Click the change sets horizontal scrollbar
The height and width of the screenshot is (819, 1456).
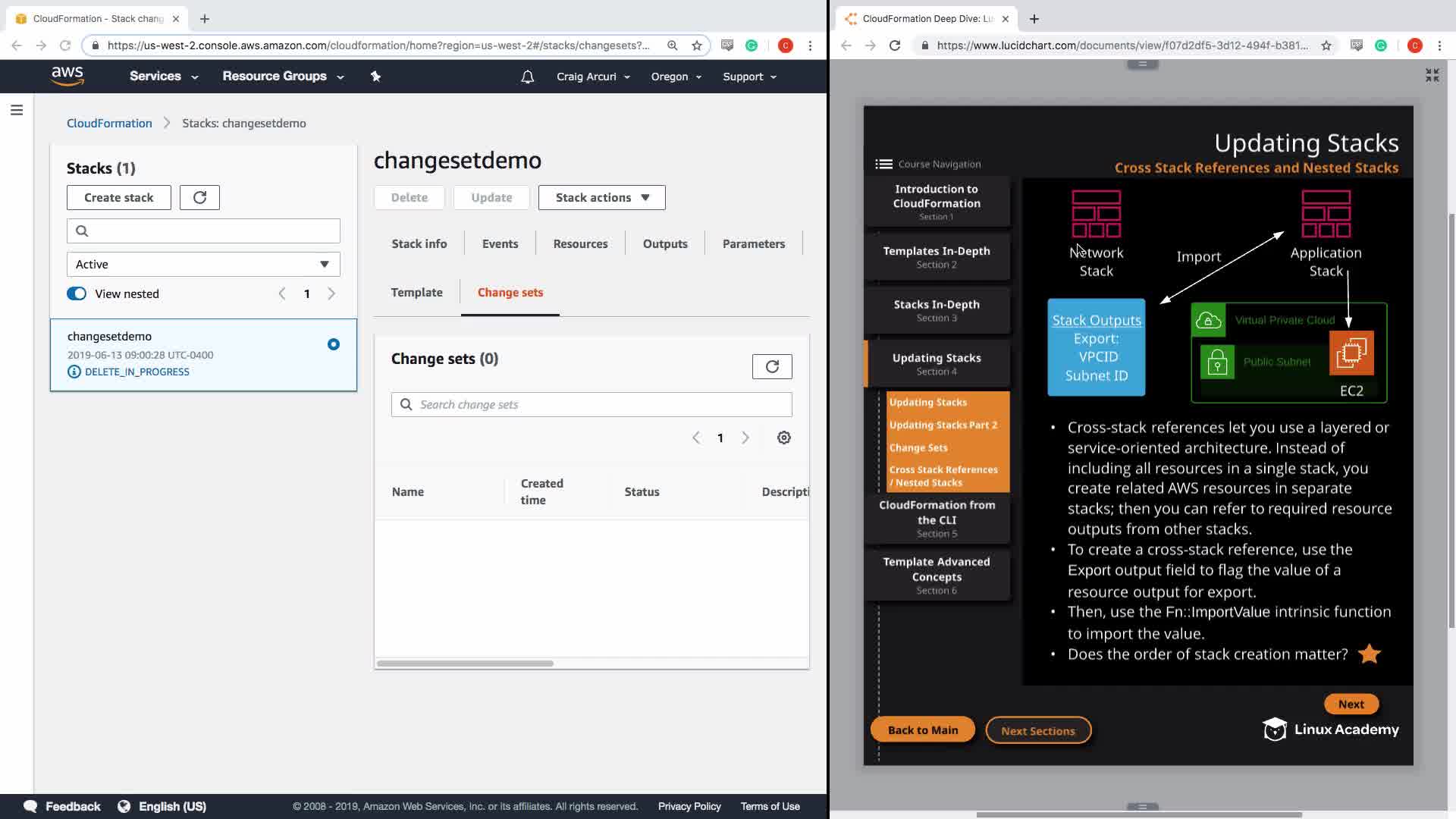point(465,664)
